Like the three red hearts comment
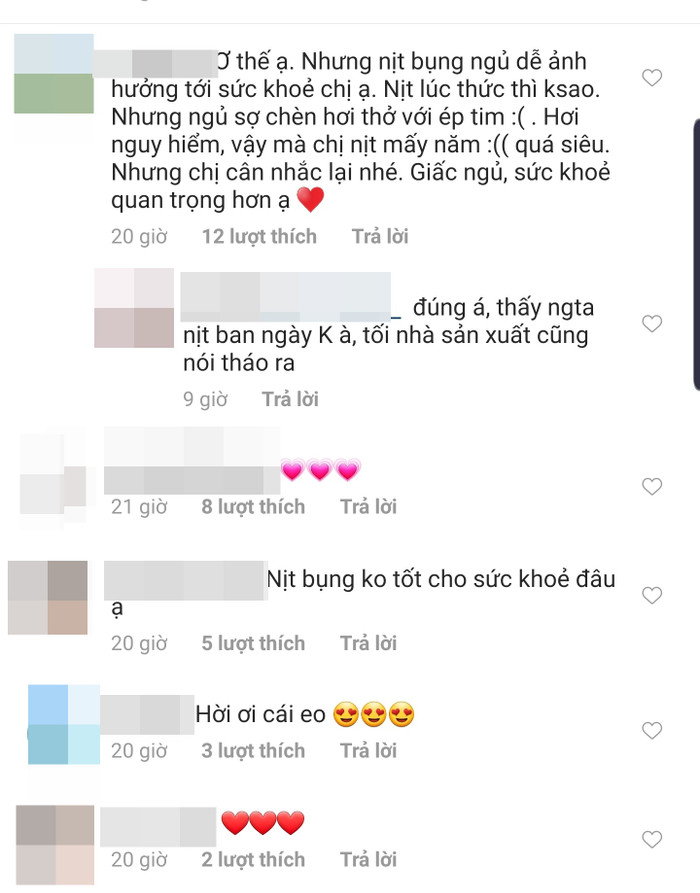The height and width of the screenshot is (893, 700). (652, 839)
